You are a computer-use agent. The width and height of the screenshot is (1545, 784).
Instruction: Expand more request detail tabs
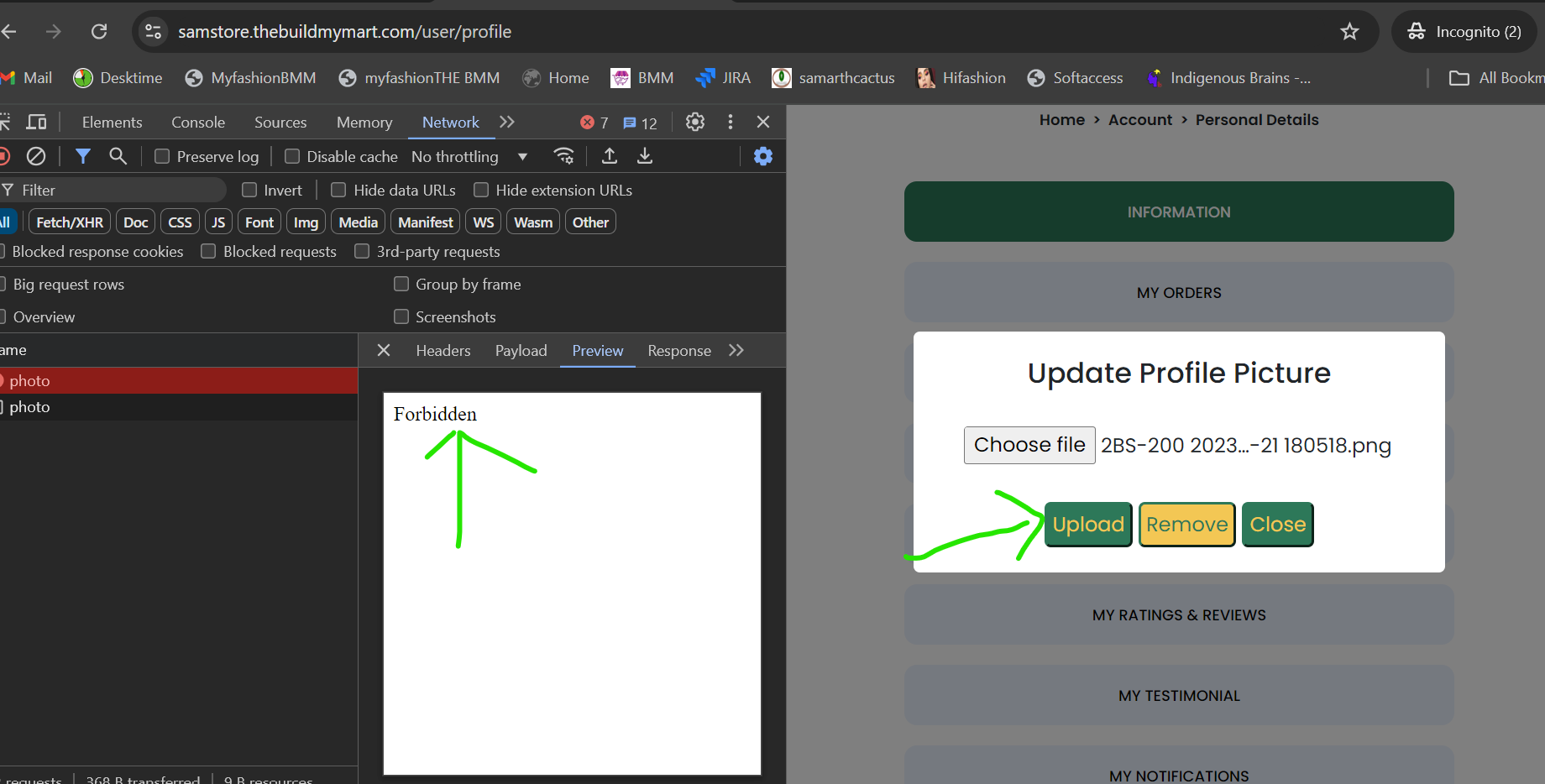tap(736, 350)
